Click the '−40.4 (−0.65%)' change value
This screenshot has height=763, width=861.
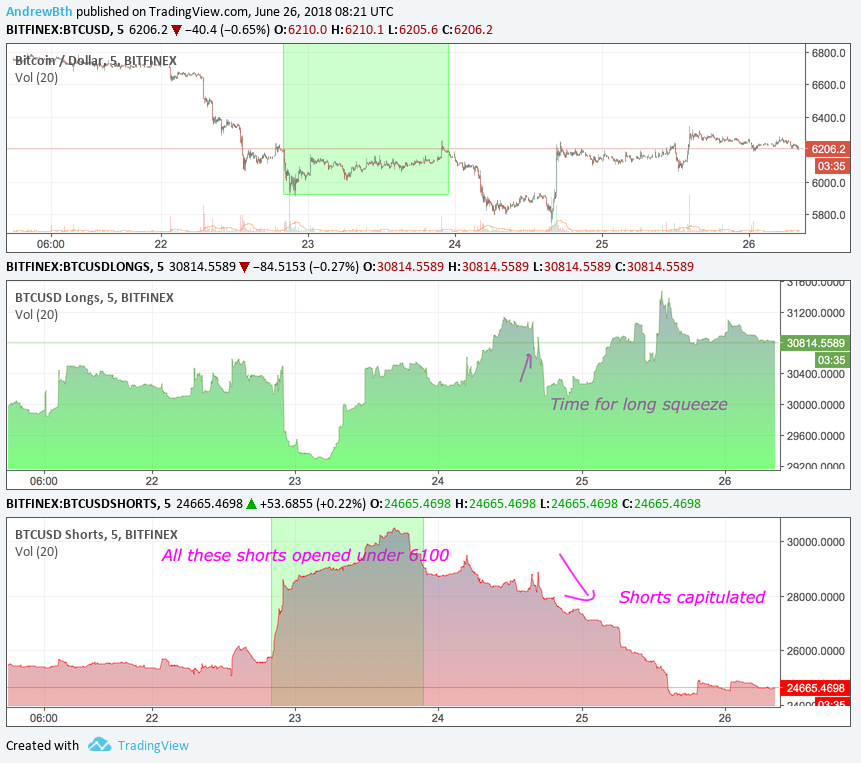click(227, 30)
